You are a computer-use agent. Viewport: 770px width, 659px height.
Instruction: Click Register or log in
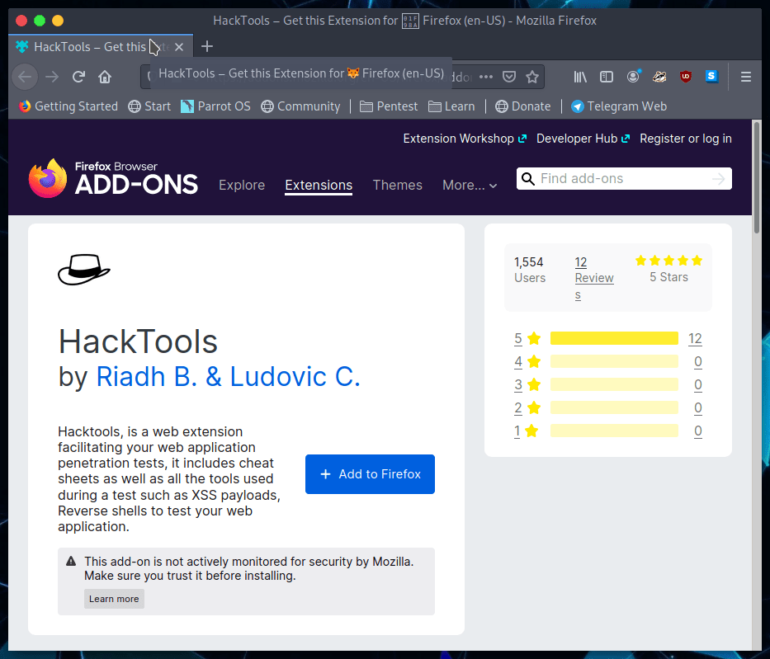click(x=686, y=139)
